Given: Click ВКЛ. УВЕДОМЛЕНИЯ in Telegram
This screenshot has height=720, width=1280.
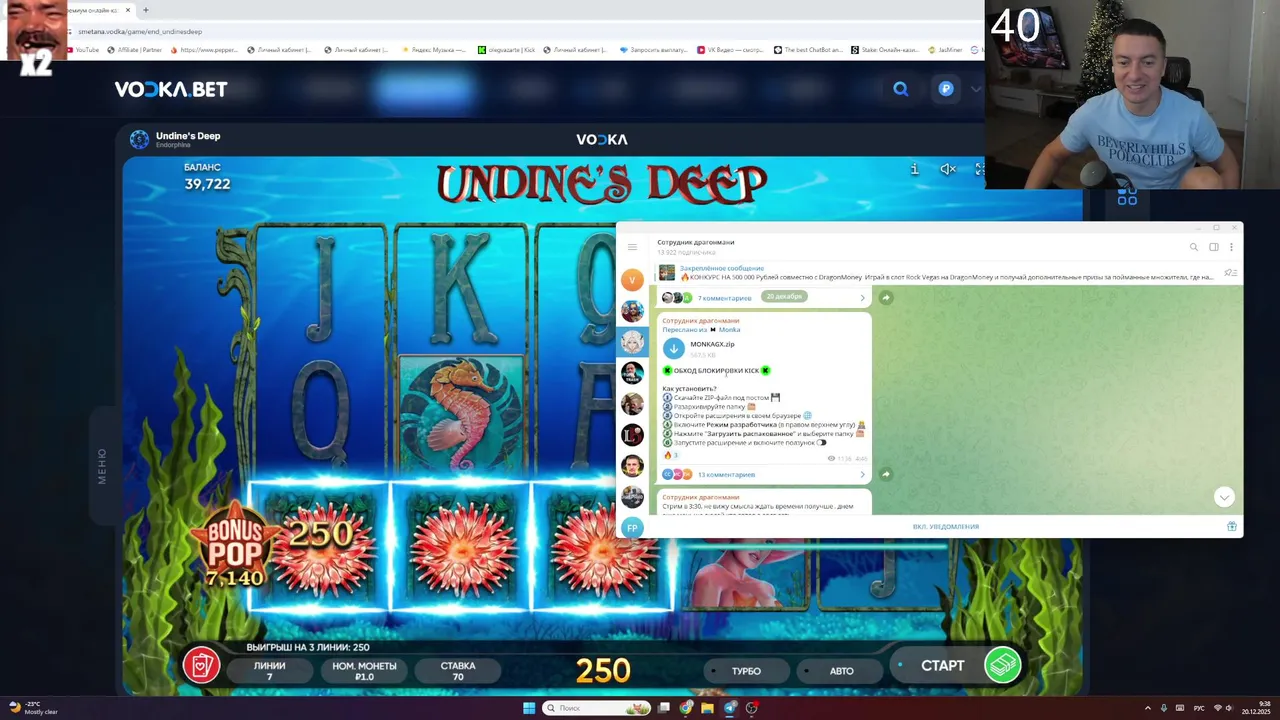Looking at the screenshot, I should coord(945,526).
